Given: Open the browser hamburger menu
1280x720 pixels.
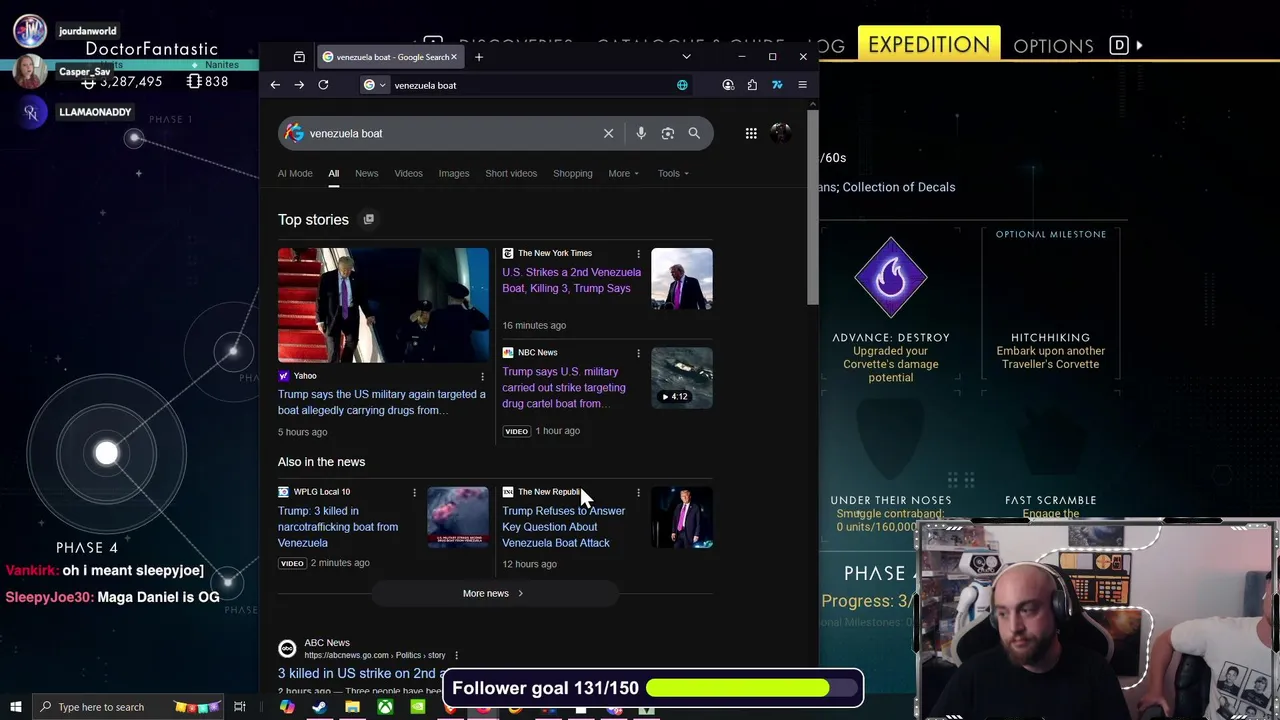Looking at the screenshot, I should pos(802,85).
